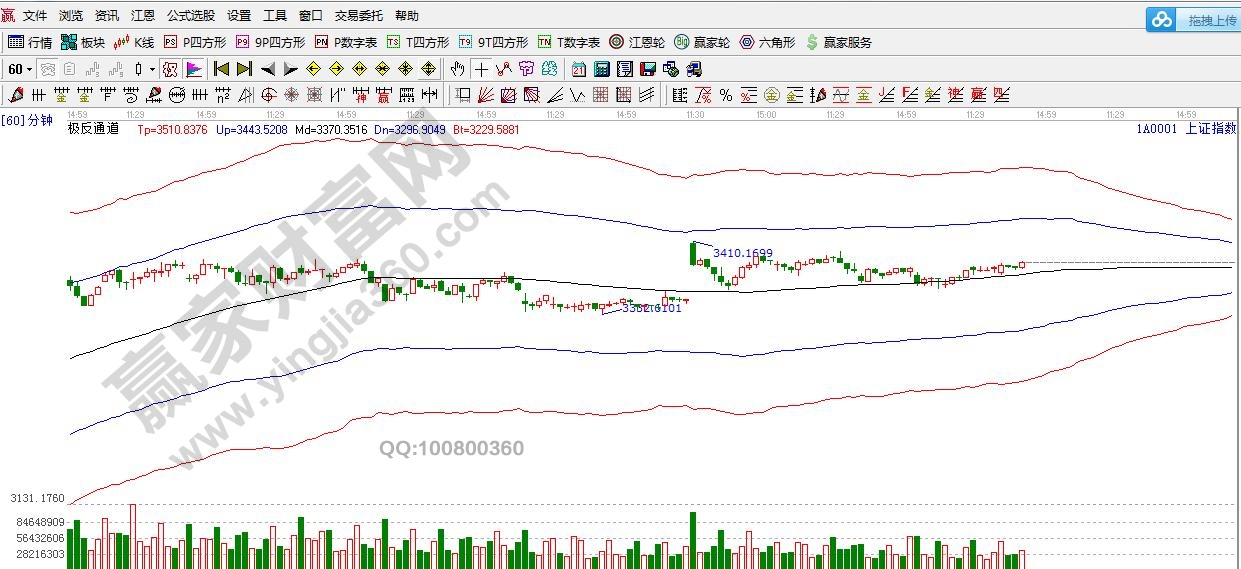Screen dimensions: 1241x569
Task: Click the save floppy disk icon
Action: (x=647, y=69)
